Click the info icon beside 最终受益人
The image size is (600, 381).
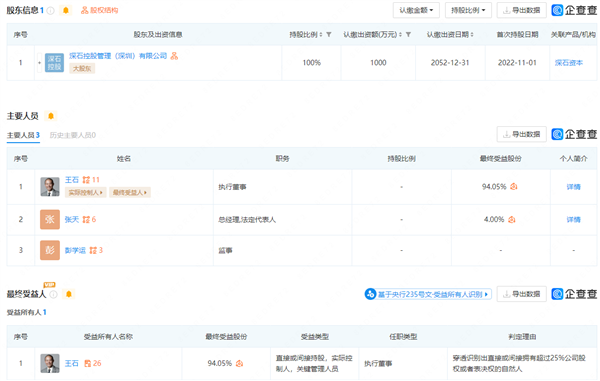(54, 294)
